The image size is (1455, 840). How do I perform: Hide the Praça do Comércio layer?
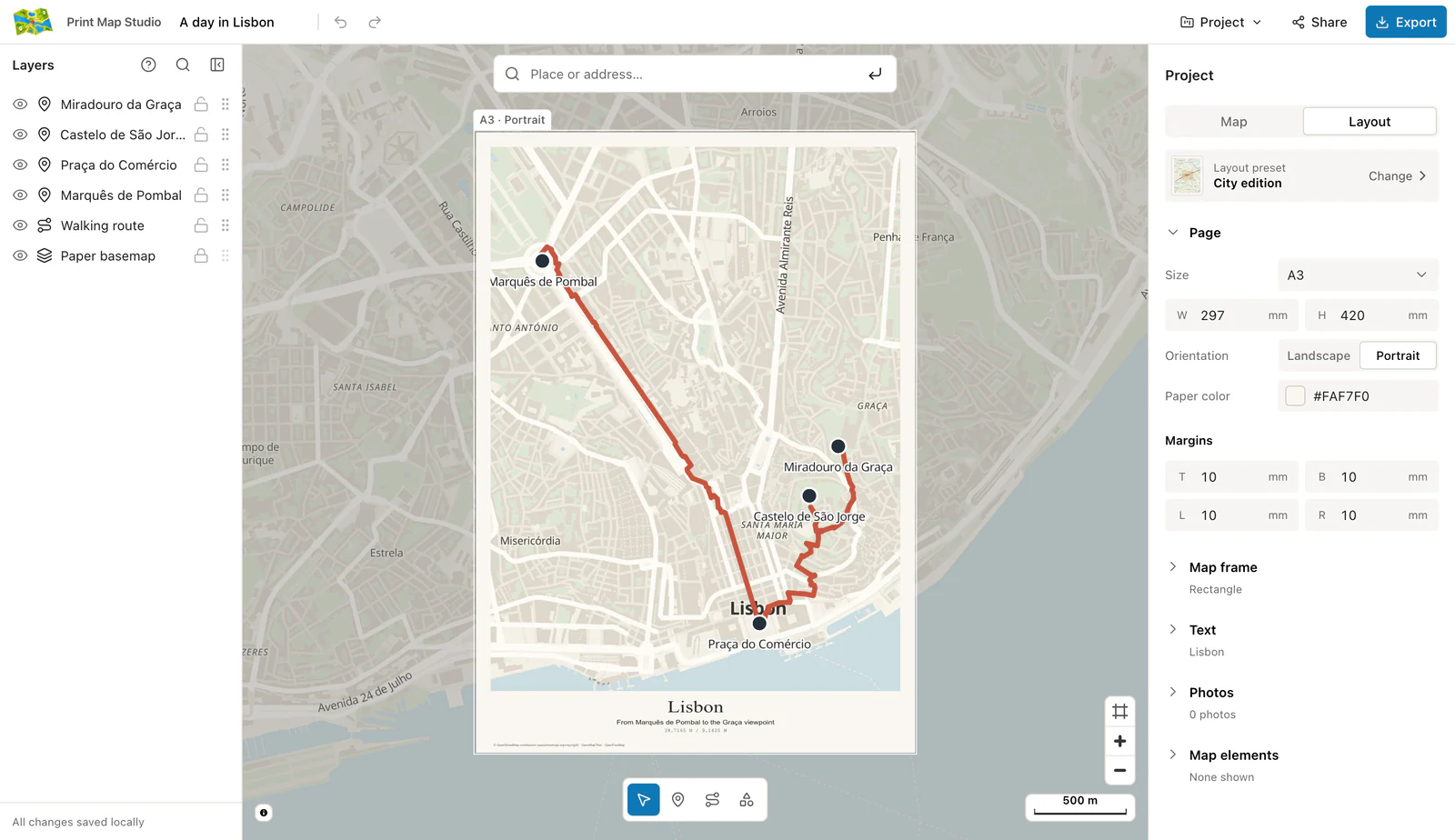coord(20,165)
